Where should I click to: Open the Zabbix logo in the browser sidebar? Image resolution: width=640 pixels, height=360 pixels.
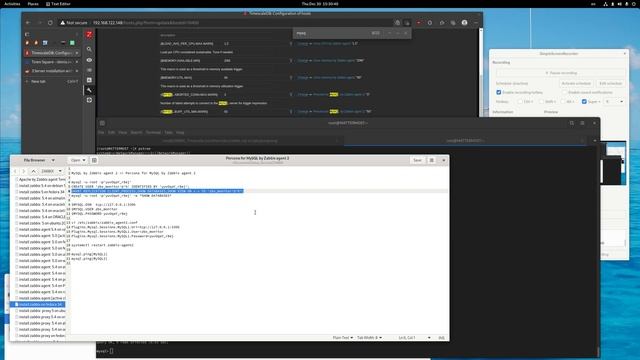pos(89,34)
